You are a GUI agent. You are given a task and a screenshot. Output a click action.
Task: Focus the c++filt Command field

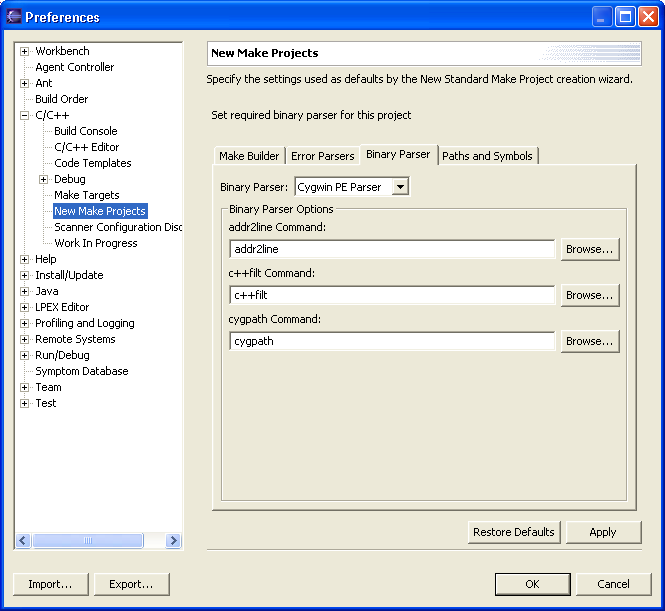point(392,295)
